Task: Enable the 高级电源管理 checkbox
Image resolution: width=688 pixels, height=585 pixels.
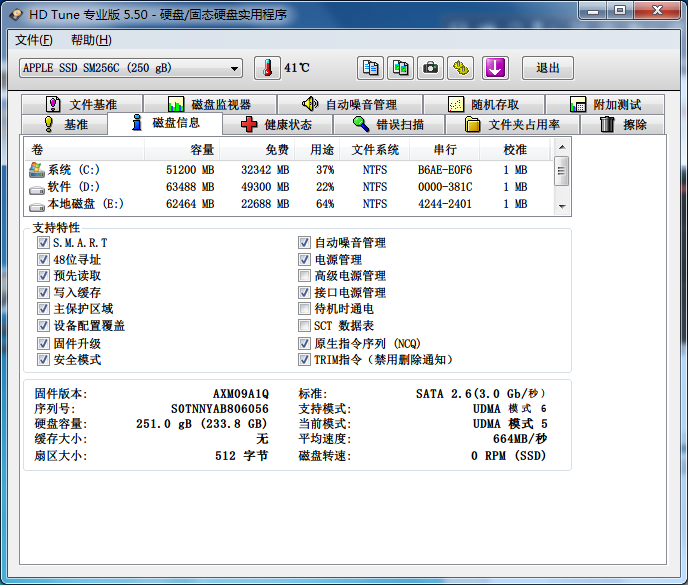Action: (305, 276)
